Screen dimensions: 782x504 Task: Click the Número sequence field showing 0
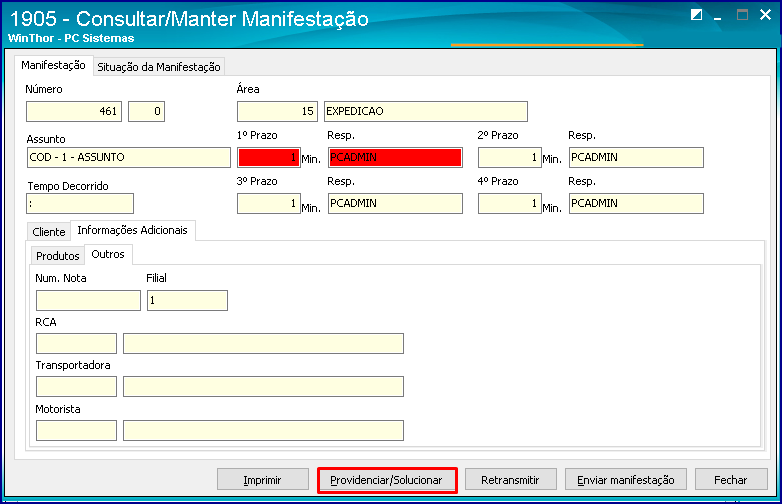(146, 111)
